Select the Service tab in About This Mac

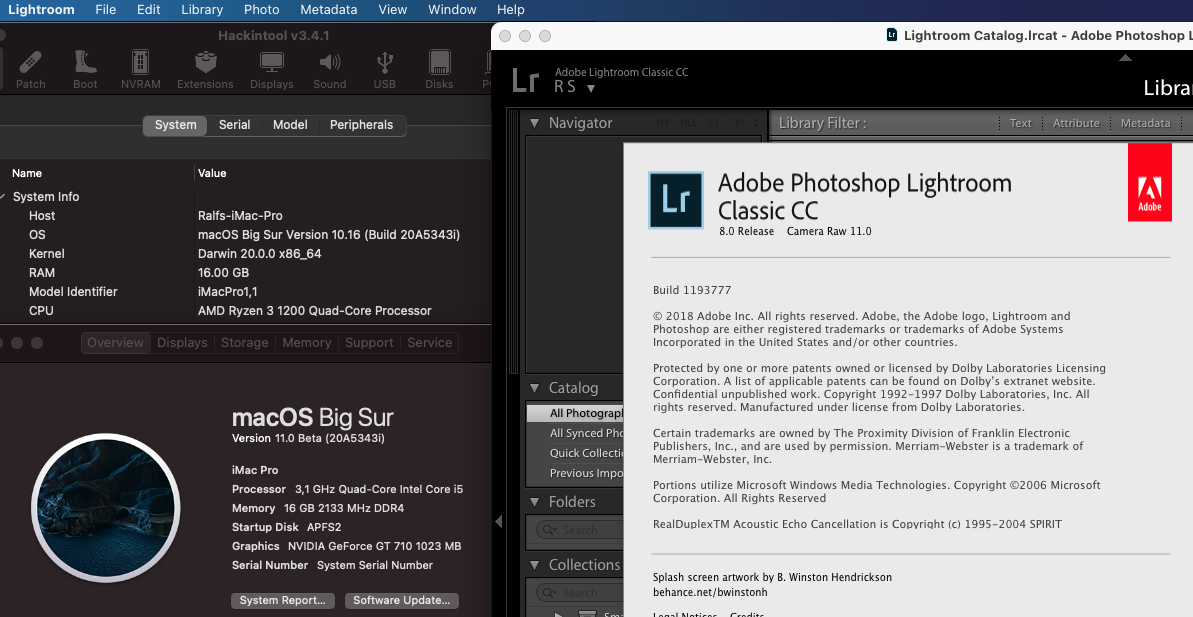point(429,342)
